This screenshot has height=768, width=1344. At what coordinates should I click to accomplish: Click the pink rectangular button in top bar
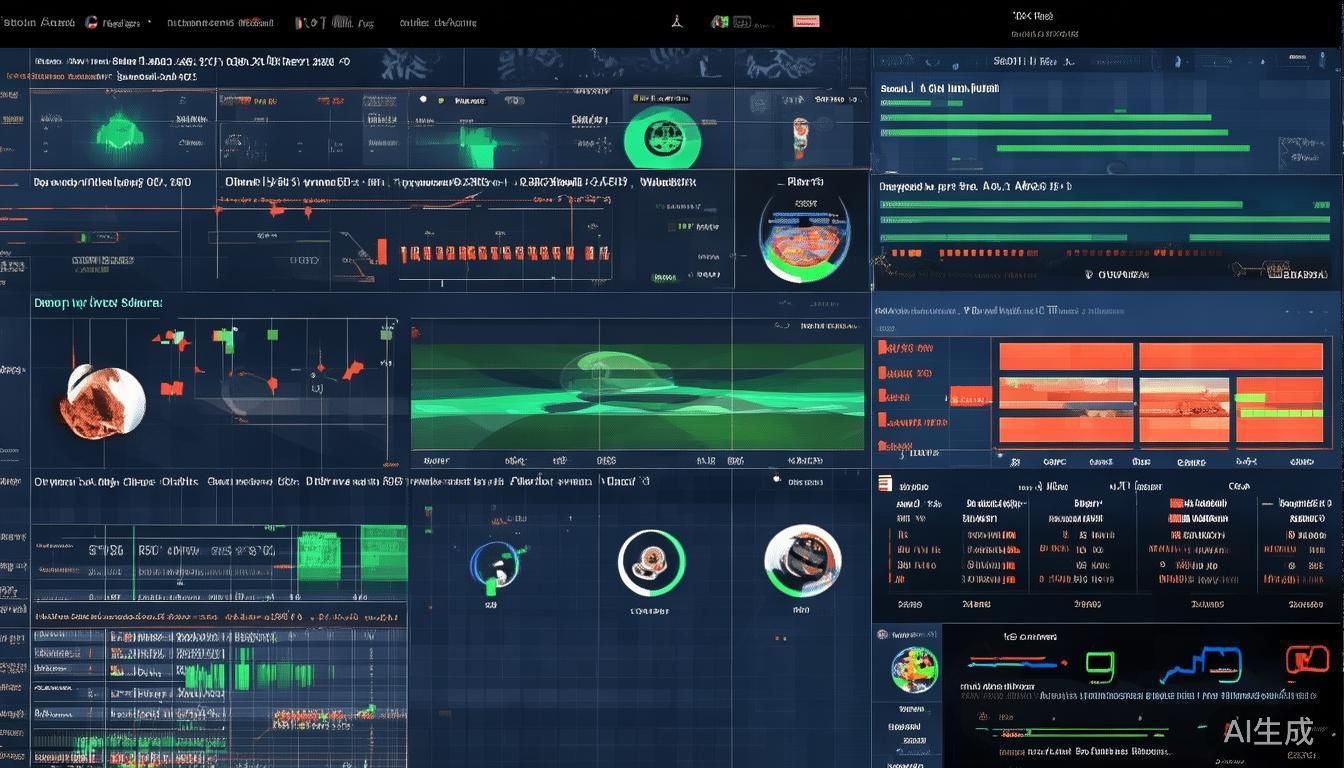click(805, 21)
